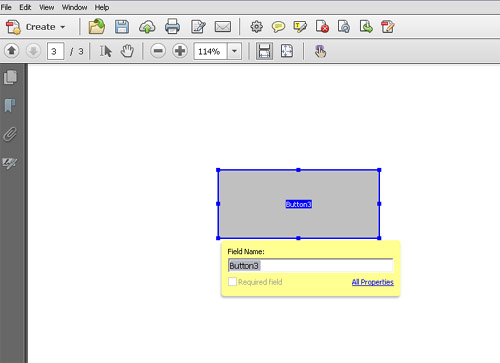The image size is (500, 363).
Task: Open the zoom level dropdown arrow
Action: pyautogui.click(x=235, y=51)
